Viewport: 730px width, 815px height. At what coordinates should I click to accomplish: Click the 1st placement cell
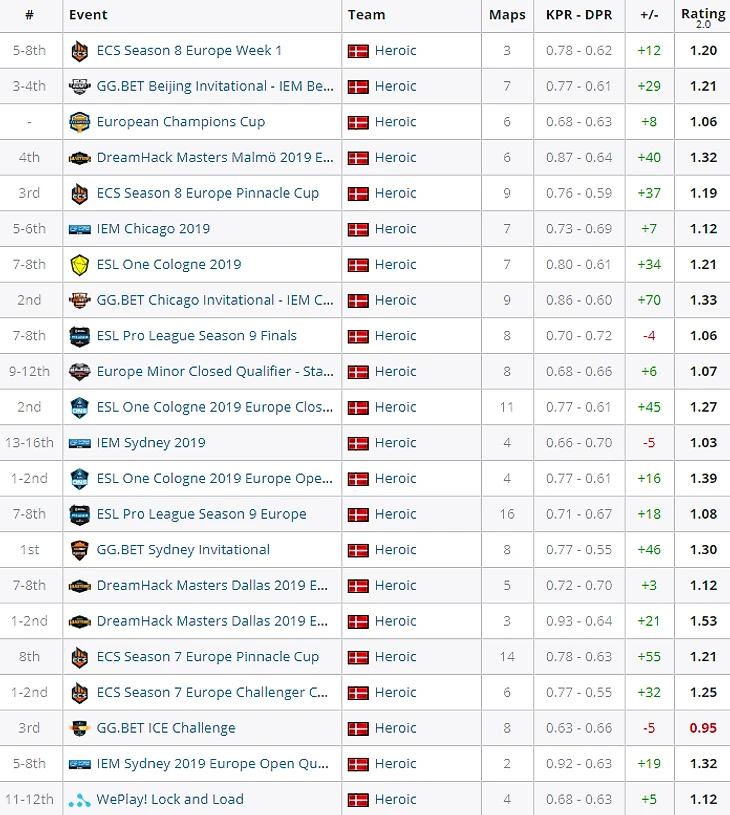click(30, 550)
